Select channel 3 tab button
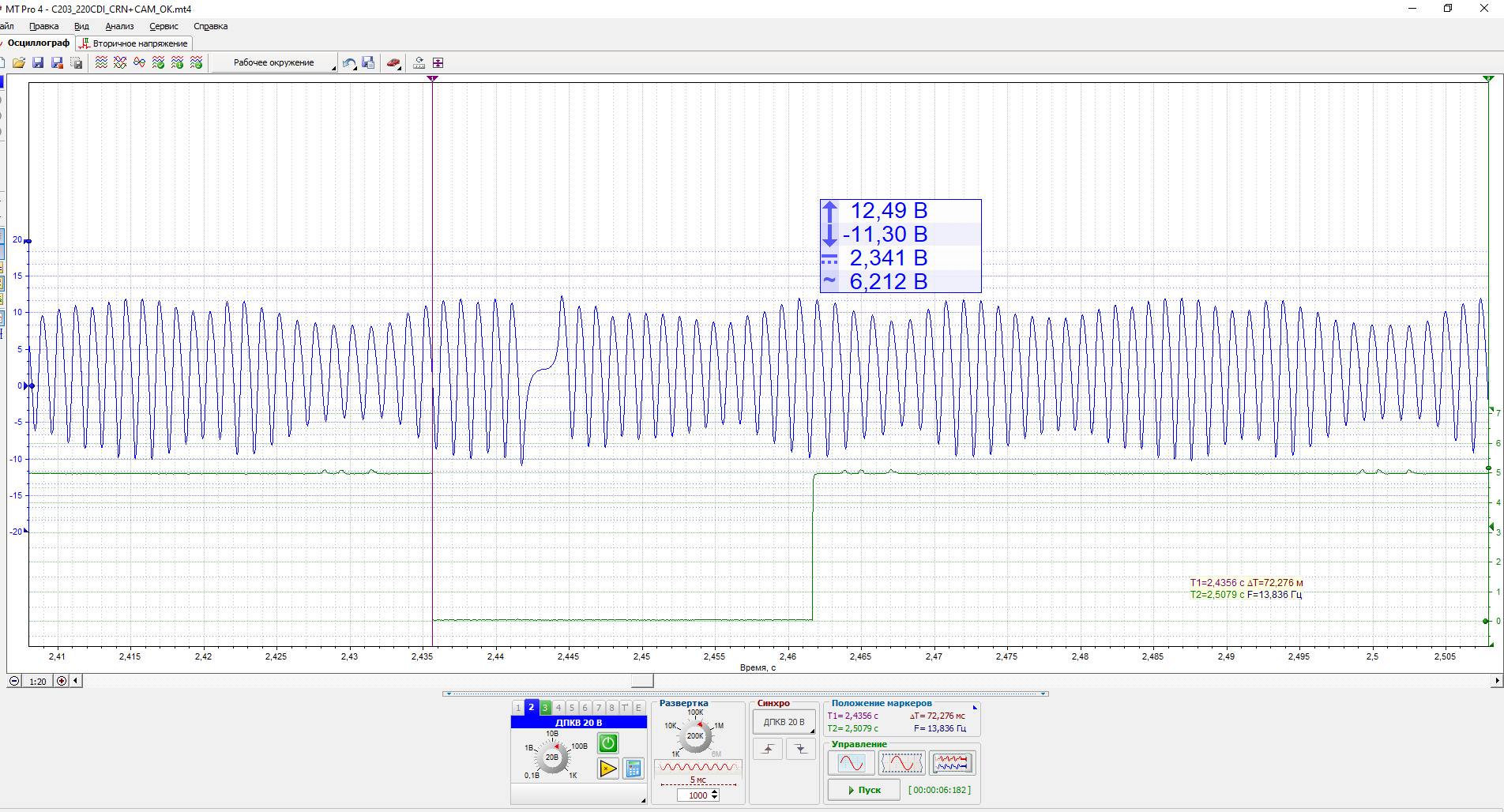This screenshot has width=1504, height=812. coord(545,708)
